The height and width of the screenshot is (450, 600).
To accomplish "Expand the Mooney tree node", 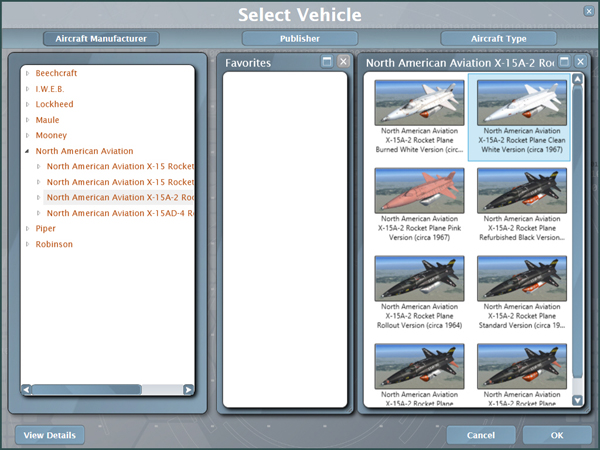I will [28, 135].
